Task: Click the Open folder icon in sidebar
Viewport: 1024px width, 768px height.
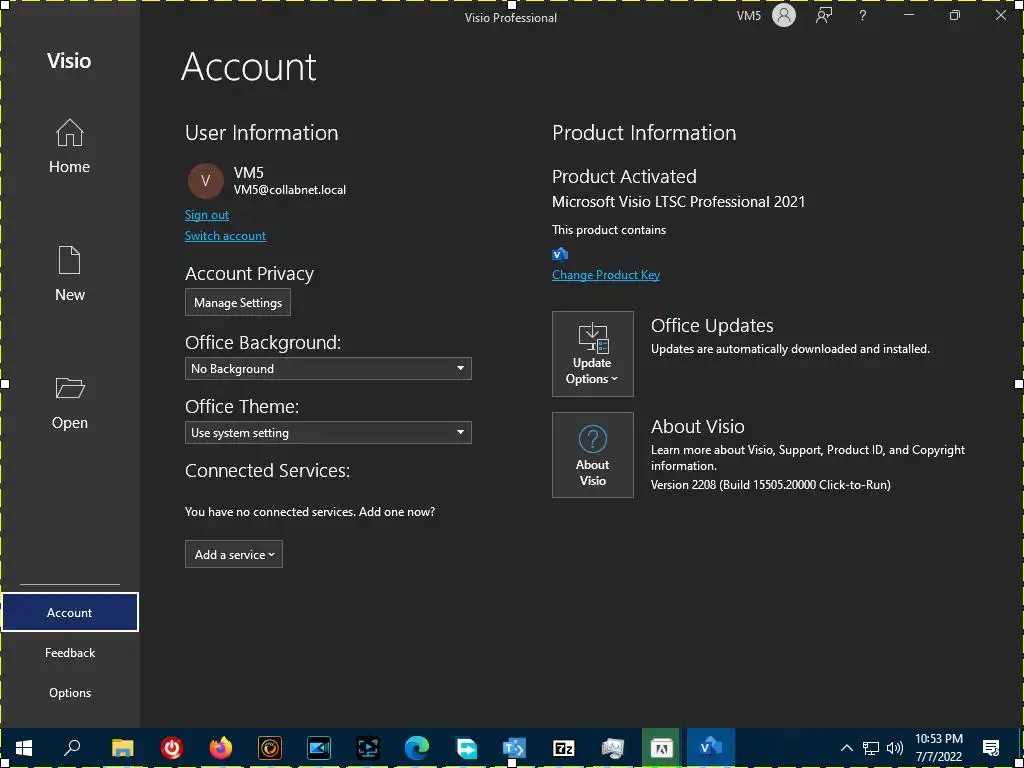Action: tap(70, 388)
